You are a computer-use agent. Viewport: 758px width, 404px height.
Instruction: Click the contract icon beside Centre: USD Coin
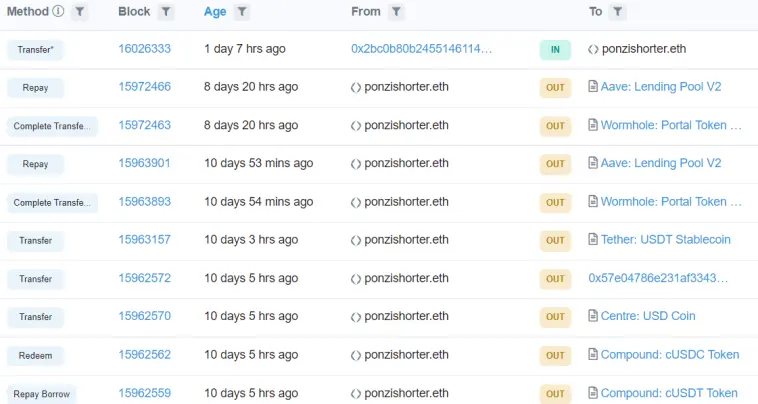593,316
